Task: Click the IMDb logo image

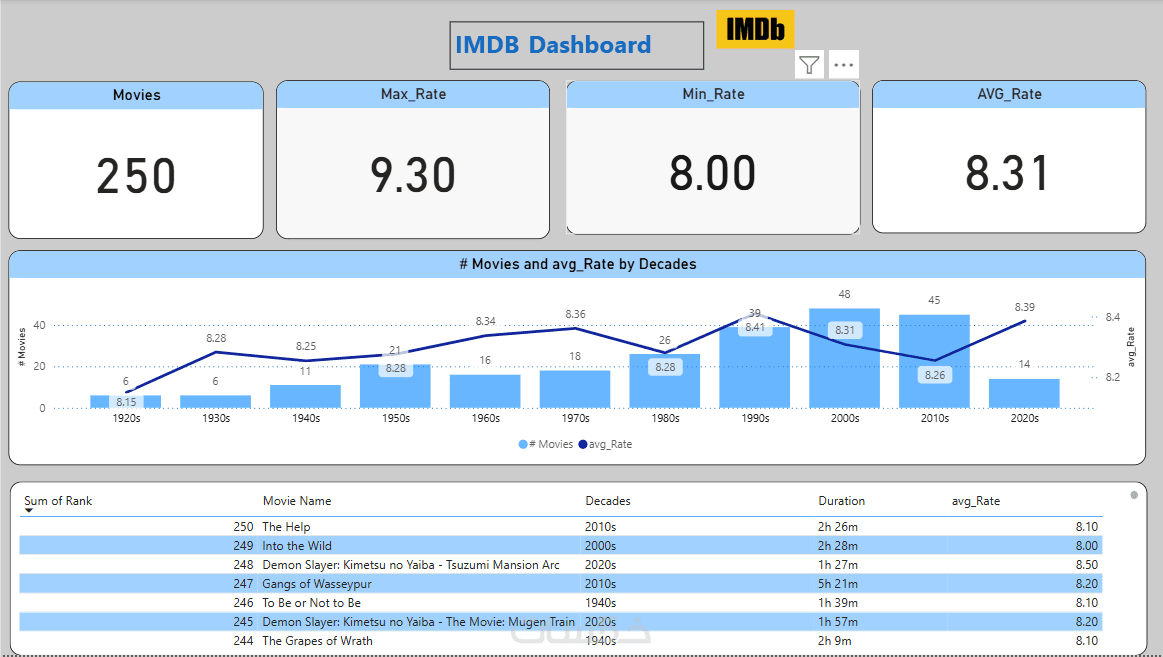Action: (755, 30)
